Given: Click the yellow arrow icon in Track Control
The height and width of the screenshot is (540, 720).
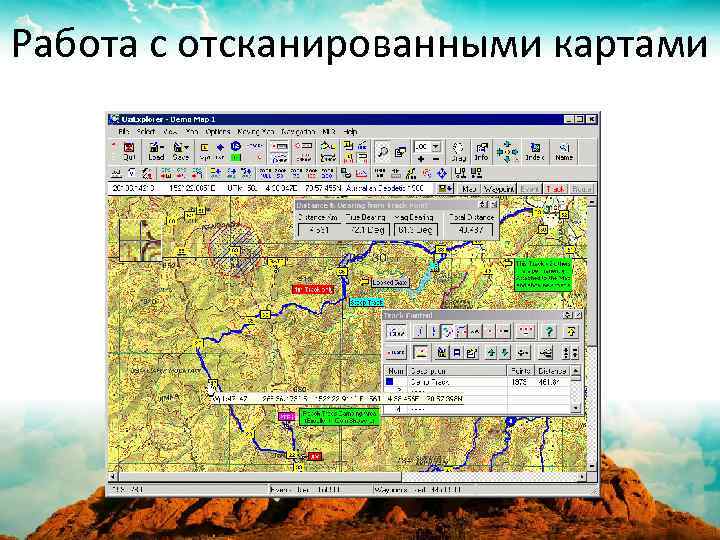Looking at the screenshot, I should pyautogui.click(x=571, y=331).
